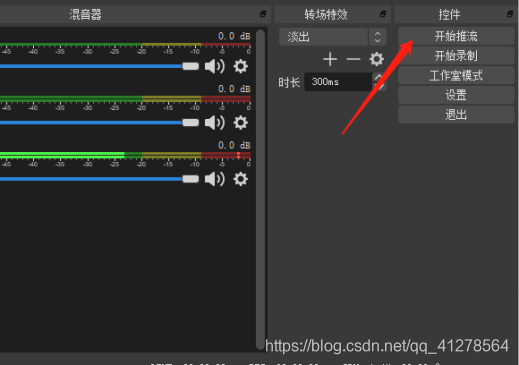
Task: Mute the bottom mixer channel with active green meter
Action: (x=215, y=179)
